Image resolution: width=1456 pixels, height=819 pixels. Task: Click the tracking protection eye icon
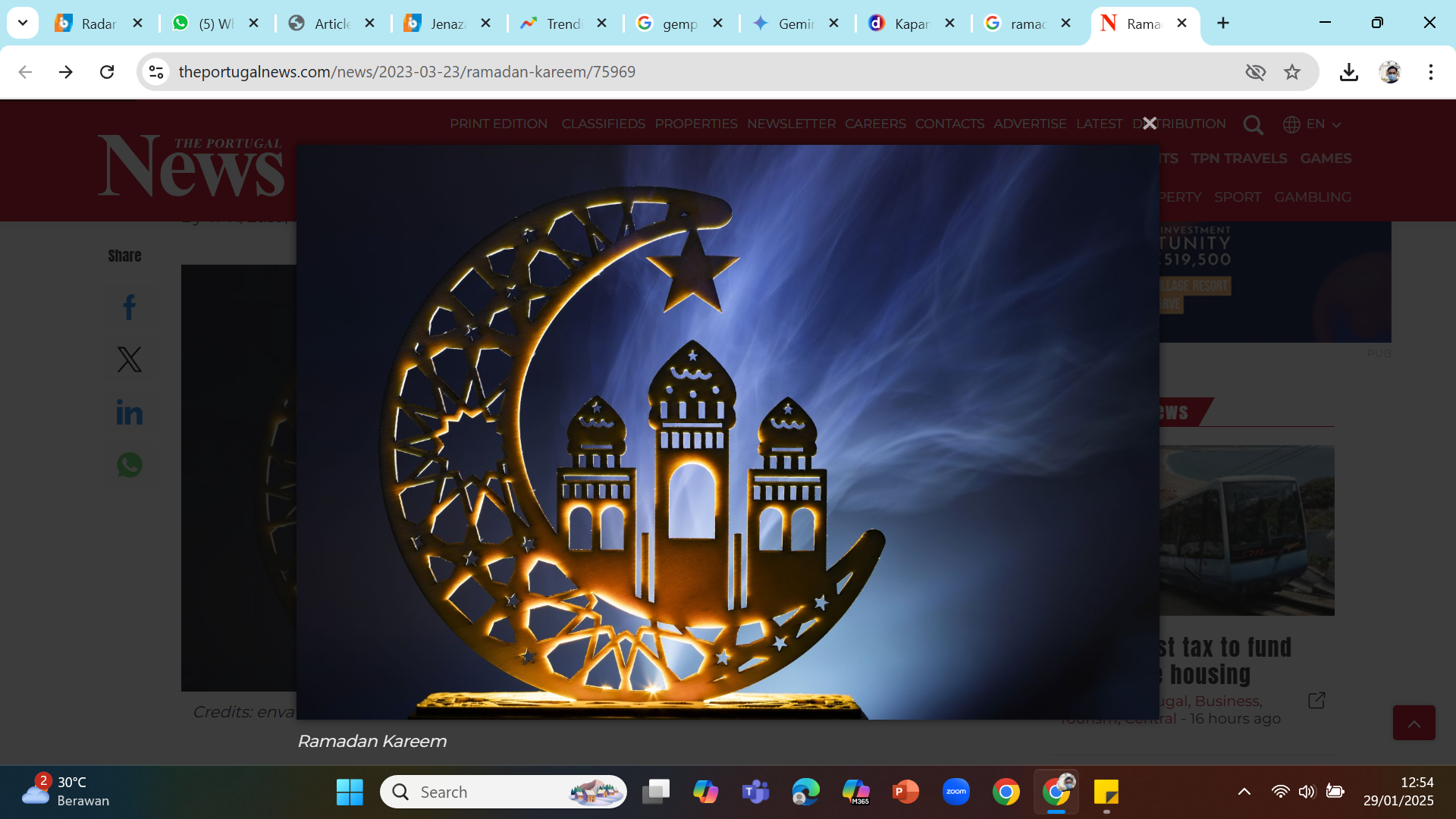pyautogui.click(x=1255, y=72)
